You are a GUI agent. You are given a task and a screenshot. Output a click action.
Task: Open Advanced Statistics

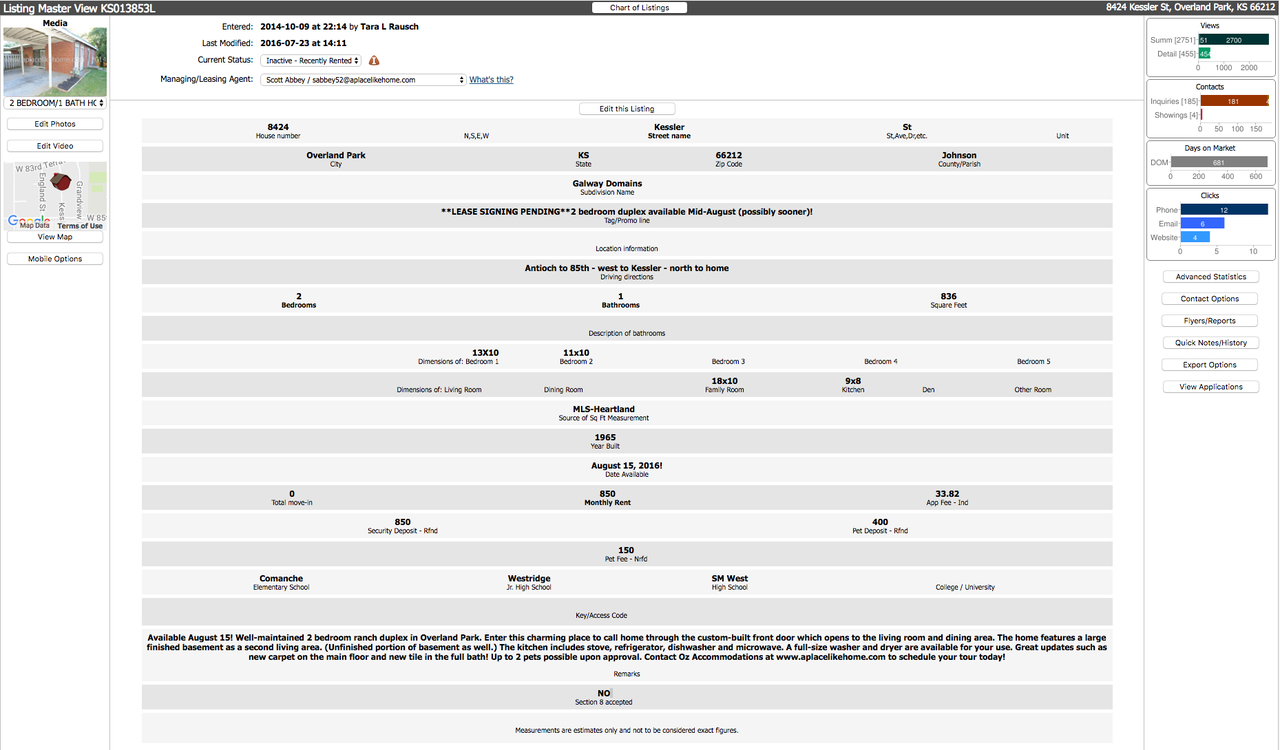pyautogui.click(x=1210, y=277)
